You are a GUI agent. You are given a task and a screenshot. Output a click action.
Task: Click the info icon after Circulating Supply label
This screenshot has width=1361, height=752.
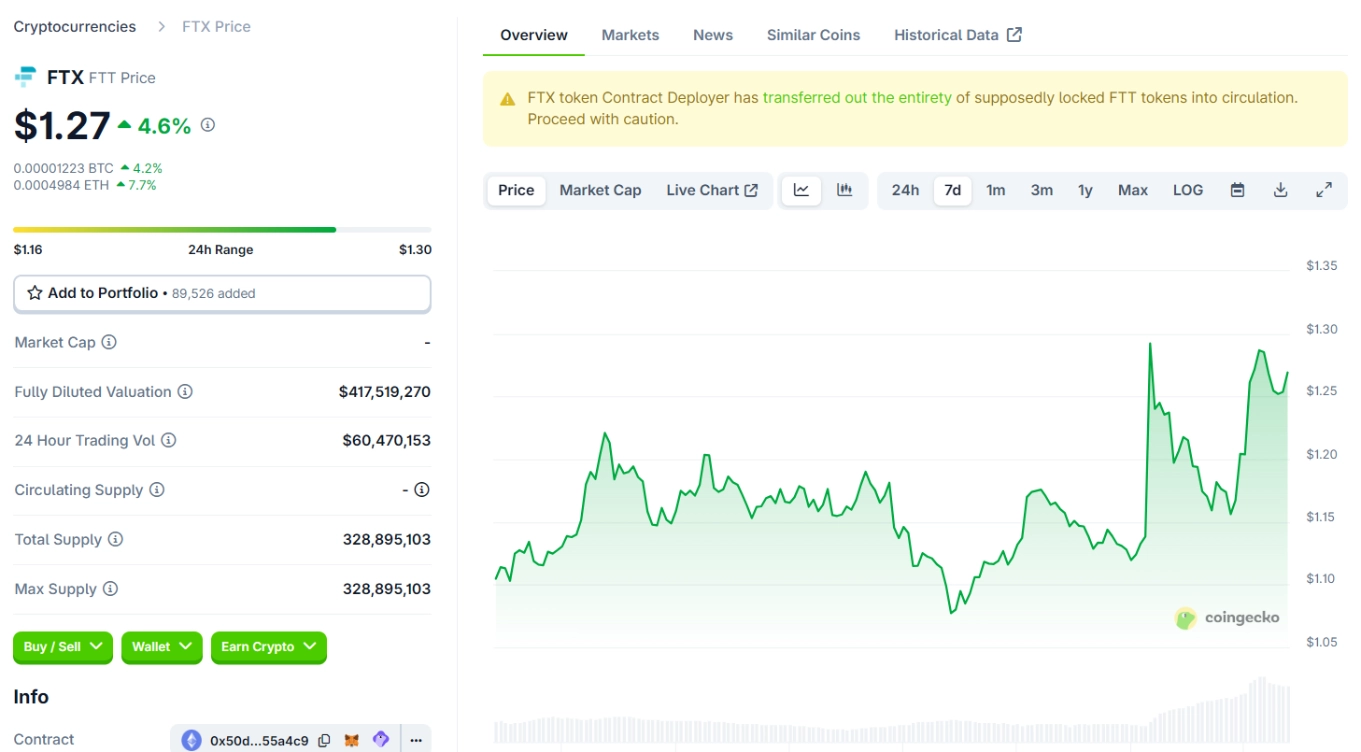pos(157,490)
